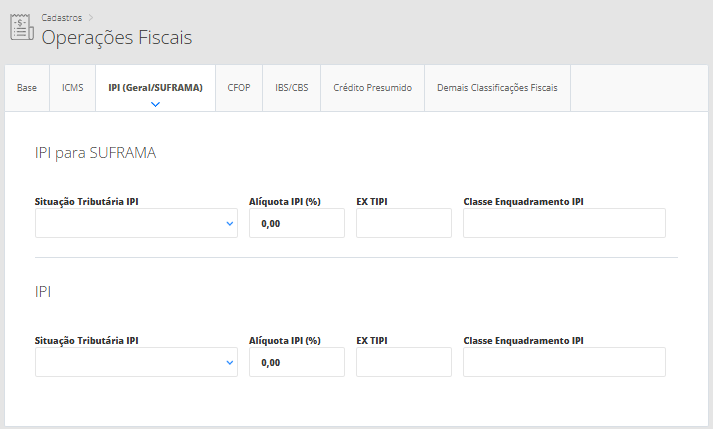
Task: Select Alíquota IPI (%) field in IPI section
Action: pyautogui.click(x=296, y=362)
